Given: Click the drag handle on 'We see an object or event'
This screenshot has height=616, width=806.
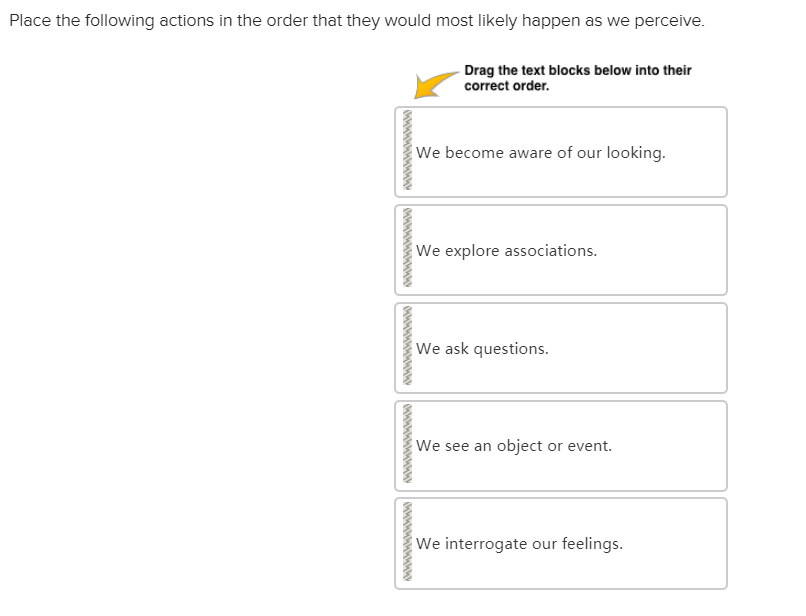Looking at the screenshot, I should 408,445.
